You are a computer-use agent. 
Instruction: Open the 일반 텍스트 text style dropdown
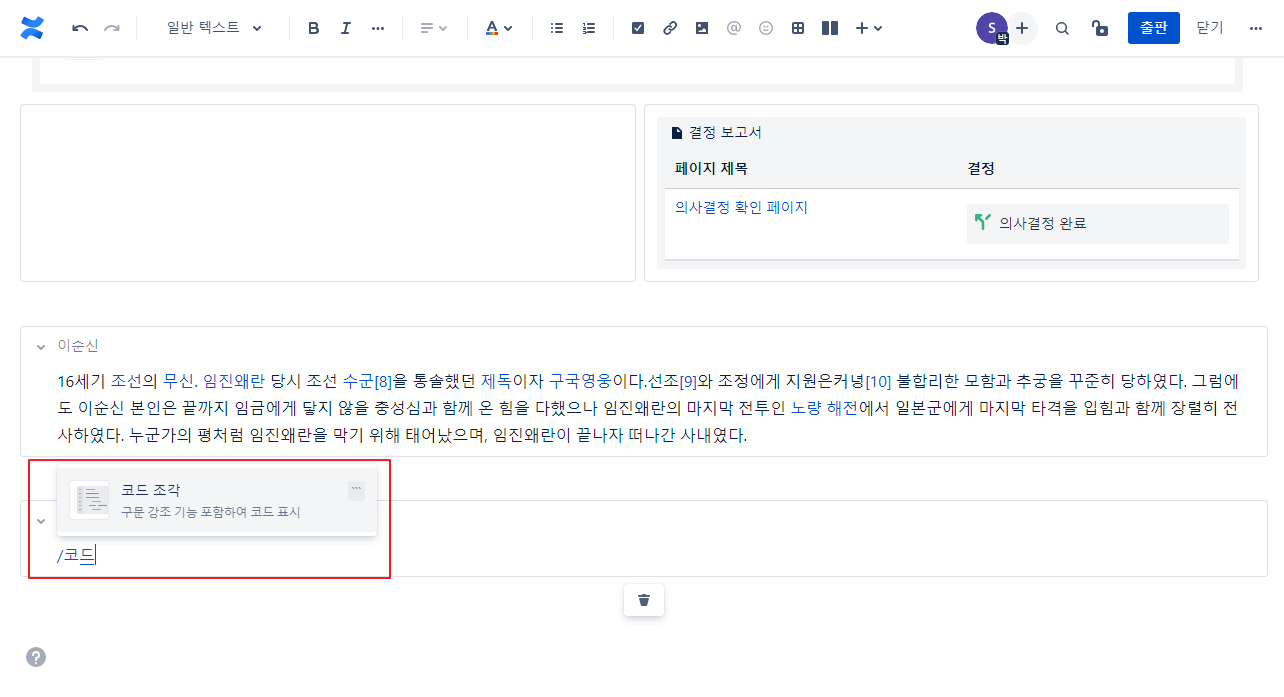pos(213,28)
